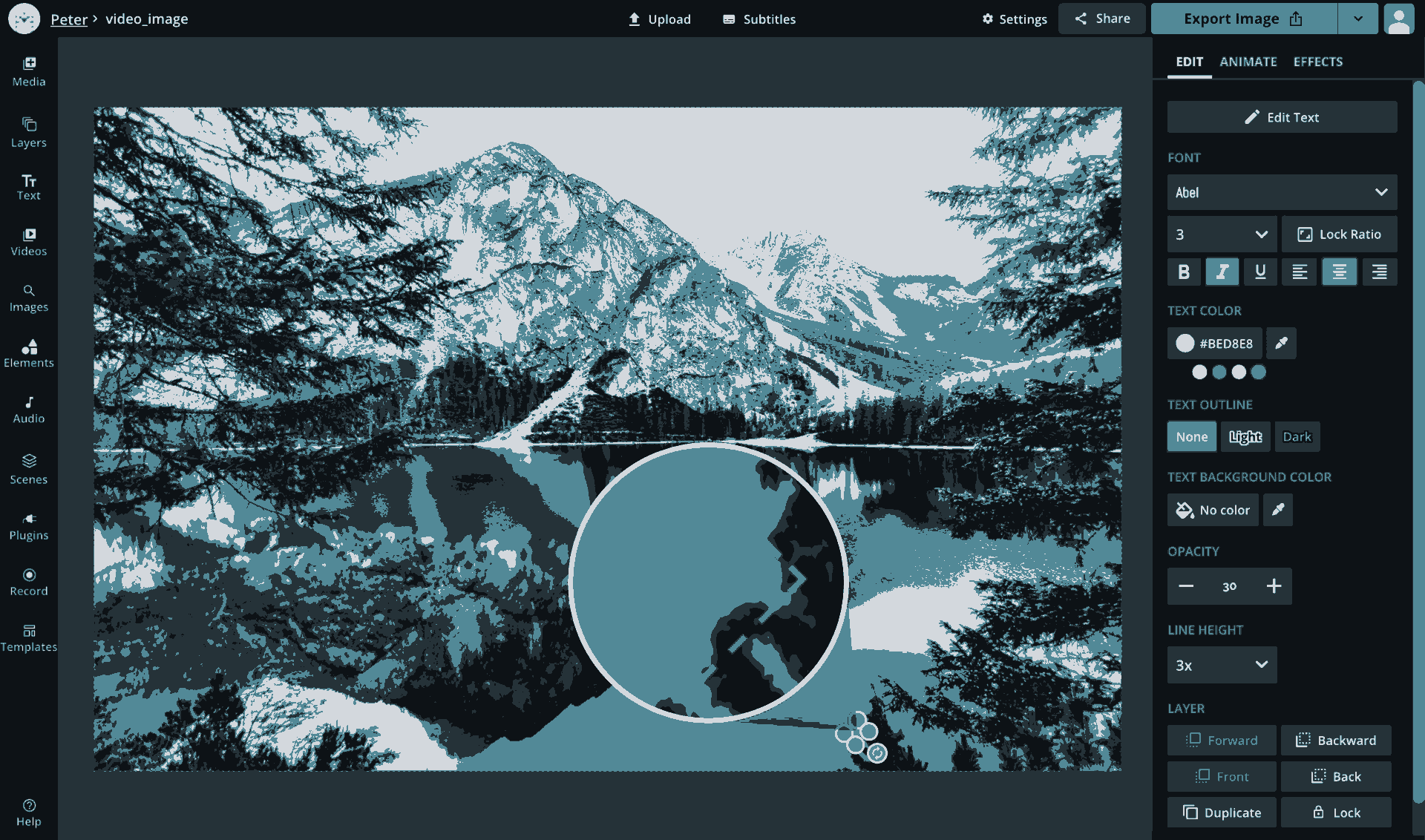Image resolution: width=1425 pixels, height=840 pixels.
Task: Open the font size dropdown
Action: point(1222,234)
